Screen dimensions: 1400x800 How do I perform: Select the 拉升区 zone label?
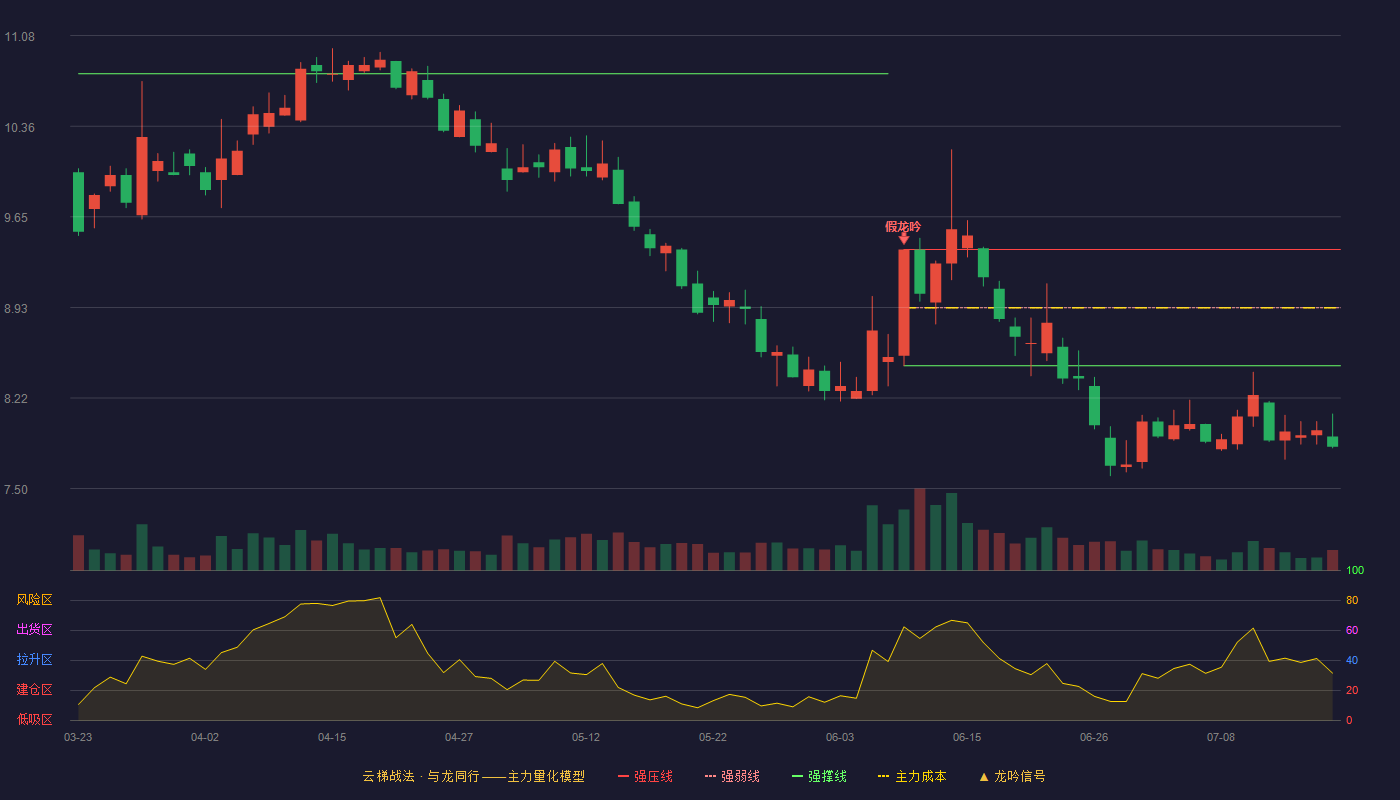(x=34, y=660)
